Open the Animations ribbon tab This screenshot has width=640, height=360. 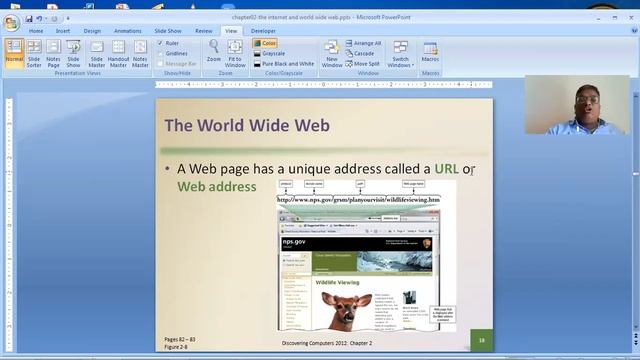click(127, 31)
